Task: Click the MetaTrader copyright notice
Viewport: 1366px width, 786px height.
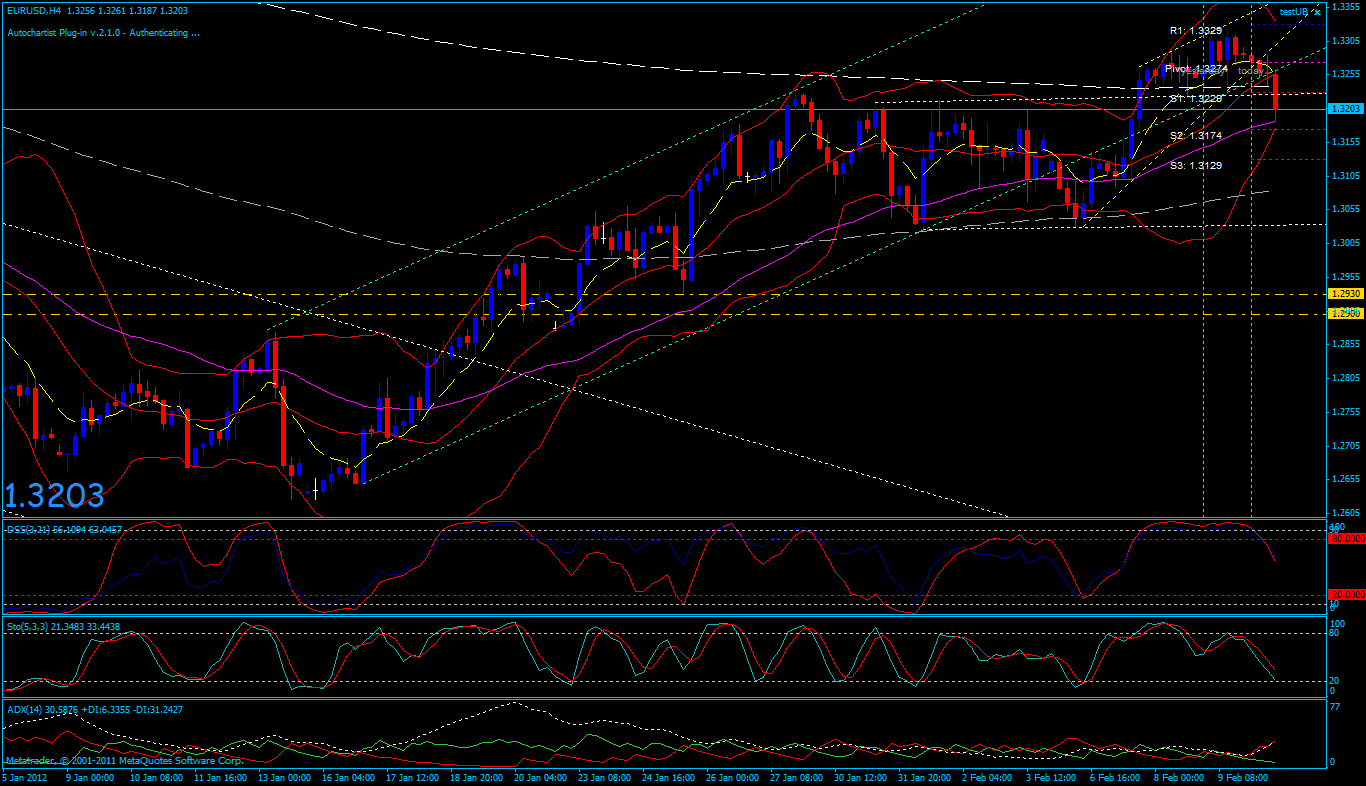Action: pos(125,761)
